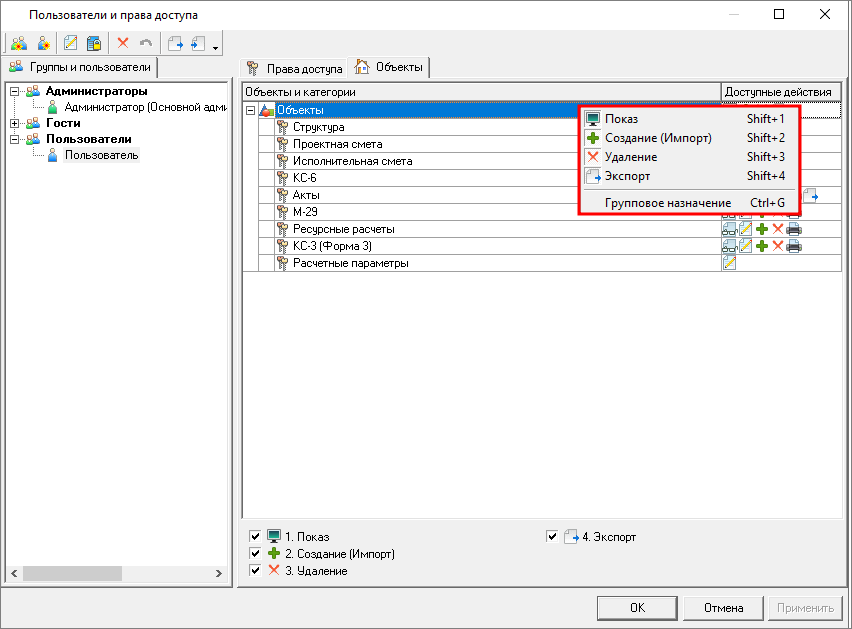Click the add new user toolbar icon
The image size is (852, 629).
click(43, 43)
